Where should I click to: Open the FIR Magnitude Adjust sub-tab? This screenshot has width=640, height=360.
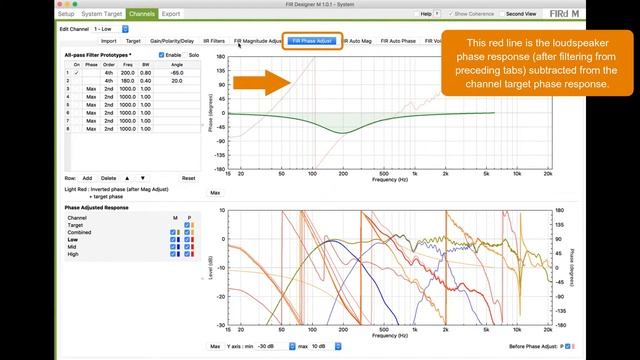(x=257, y=41)
